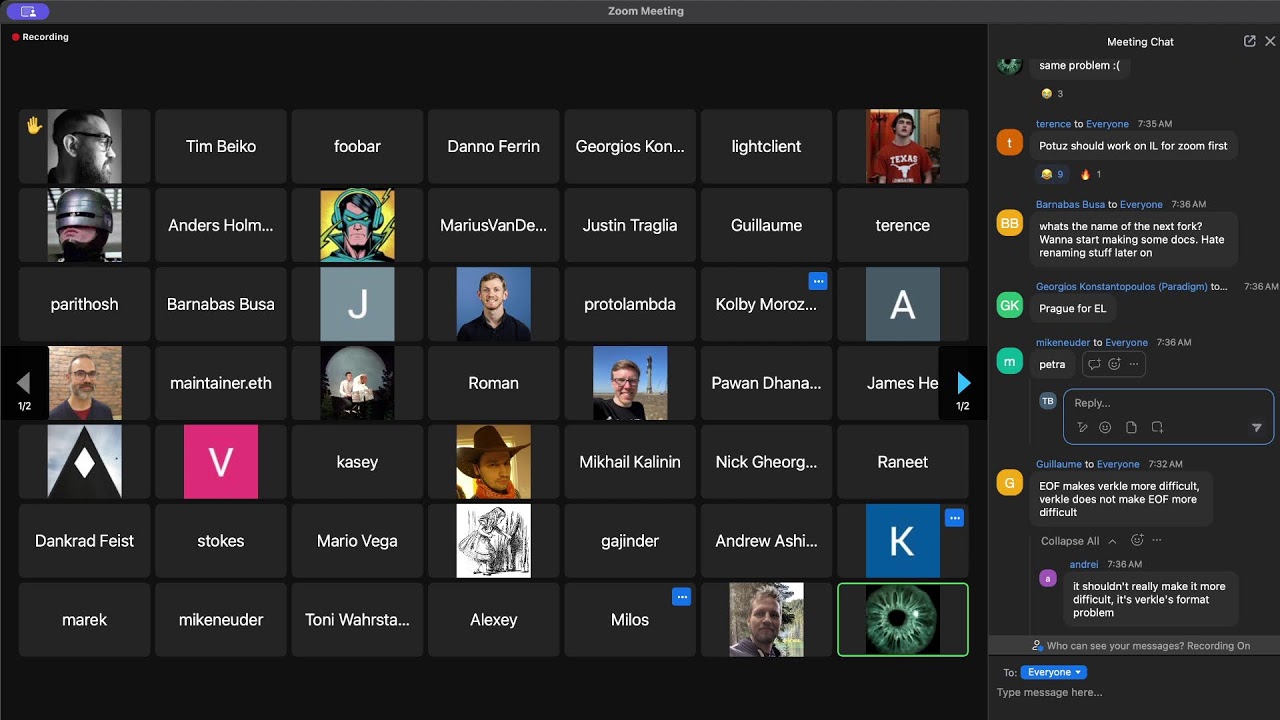Select the letter J avatar tile
This screenshot has width=1280, height=720.
tap(357, 304)
